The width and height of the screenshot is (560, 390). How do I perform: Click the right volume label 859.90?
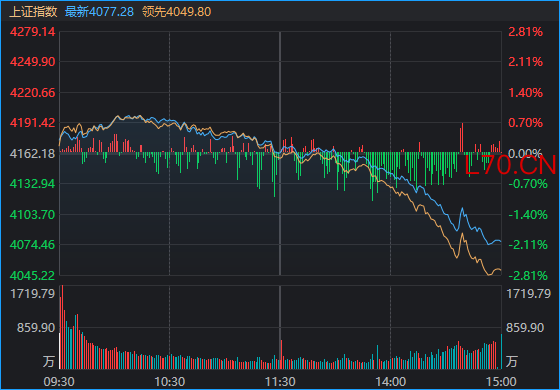[525, 328]
